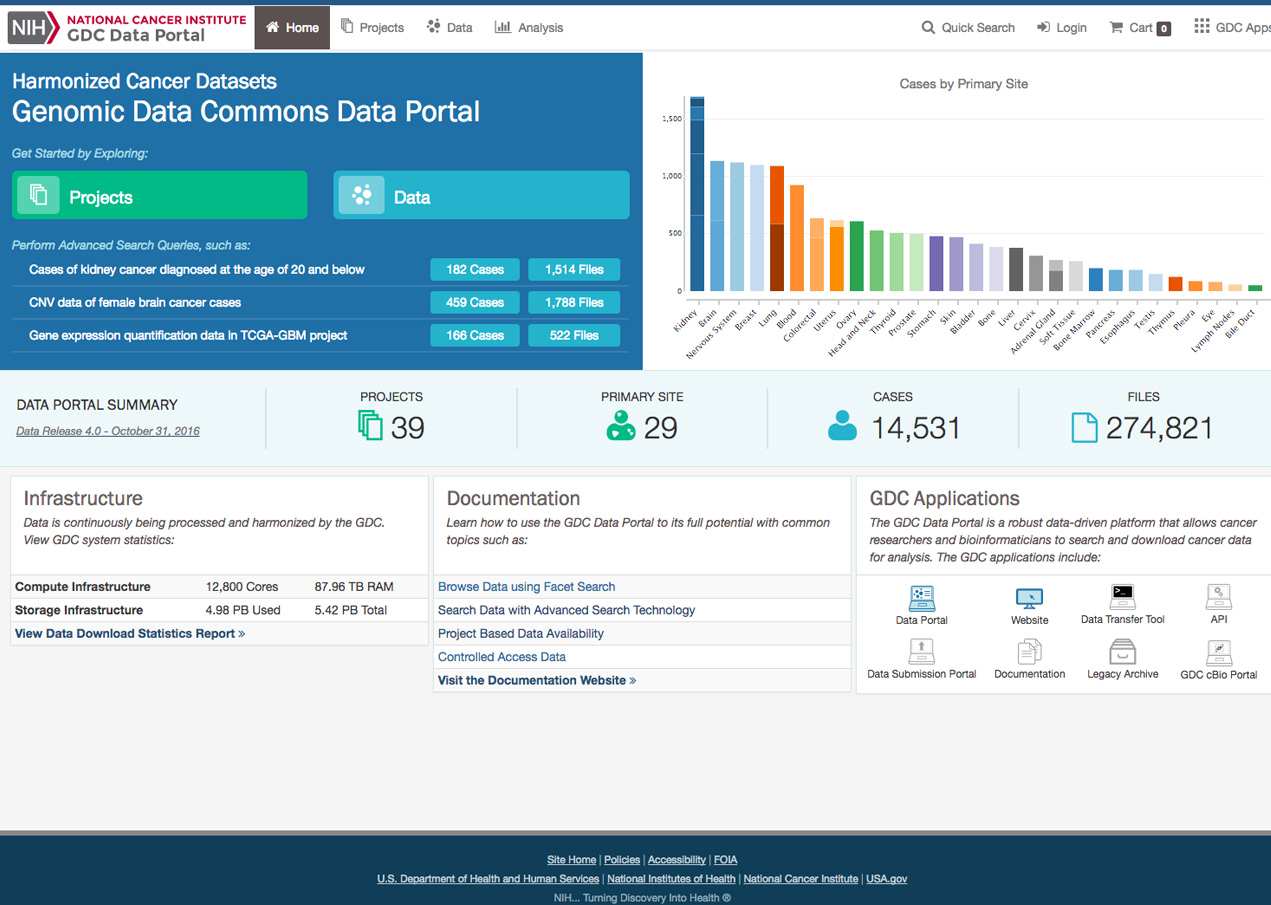The height and width of the screenshot is (905, 1271).
Task: Open the Legacy Archive icon
Action: pos(1122,653)
